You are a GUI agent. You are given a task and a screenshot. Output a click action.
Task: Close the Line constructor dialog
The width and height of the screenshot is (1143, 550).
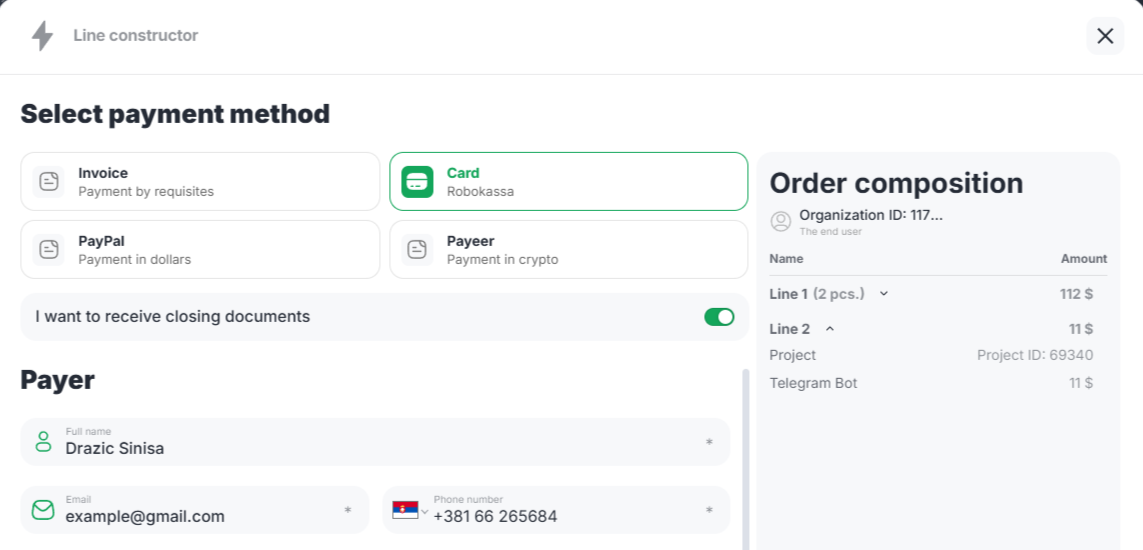tap(1105, 36)
